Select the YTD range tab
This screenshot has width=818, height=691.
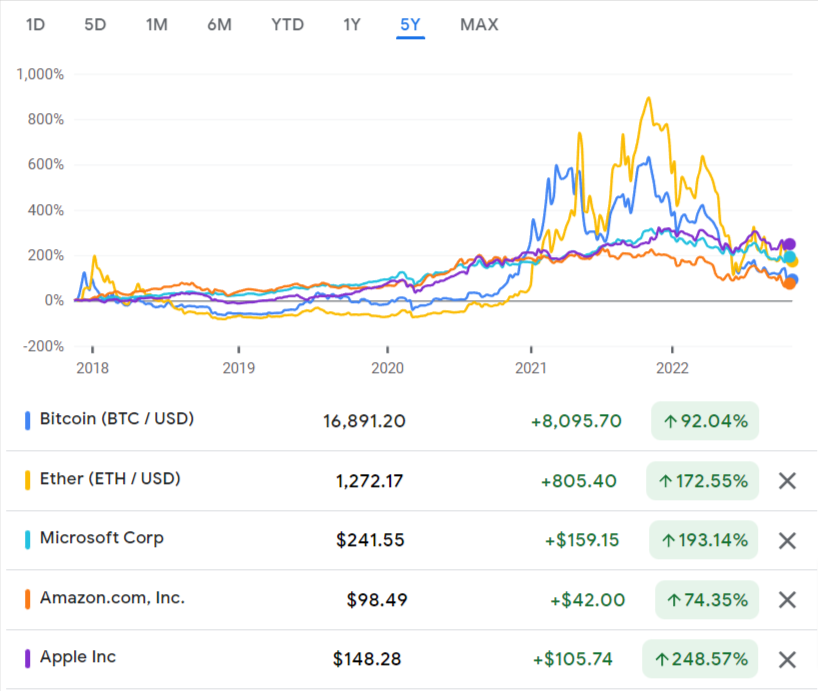pyautogui.click(x=287, y=24)
